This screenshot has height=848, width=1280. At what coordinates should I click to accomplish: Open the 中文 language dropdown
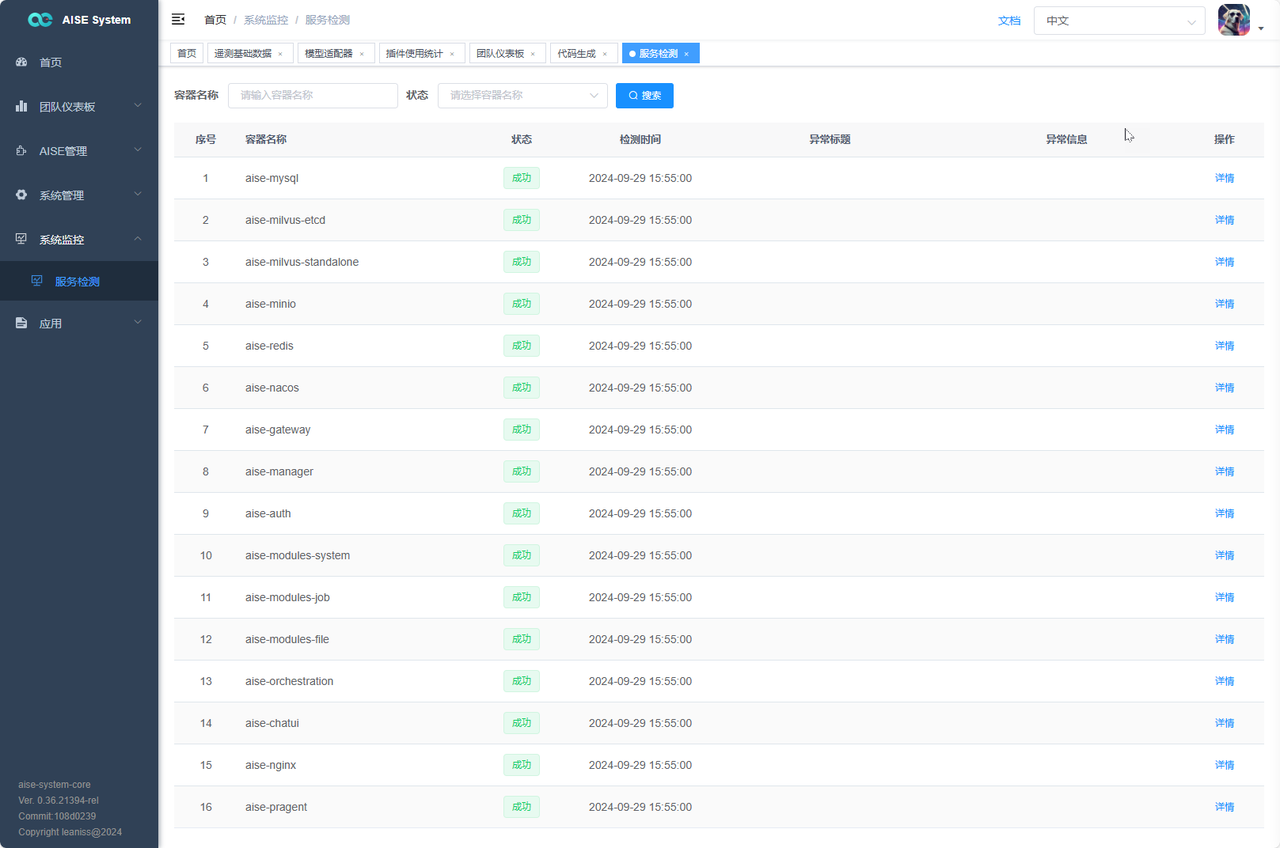tap(1119, 21)
